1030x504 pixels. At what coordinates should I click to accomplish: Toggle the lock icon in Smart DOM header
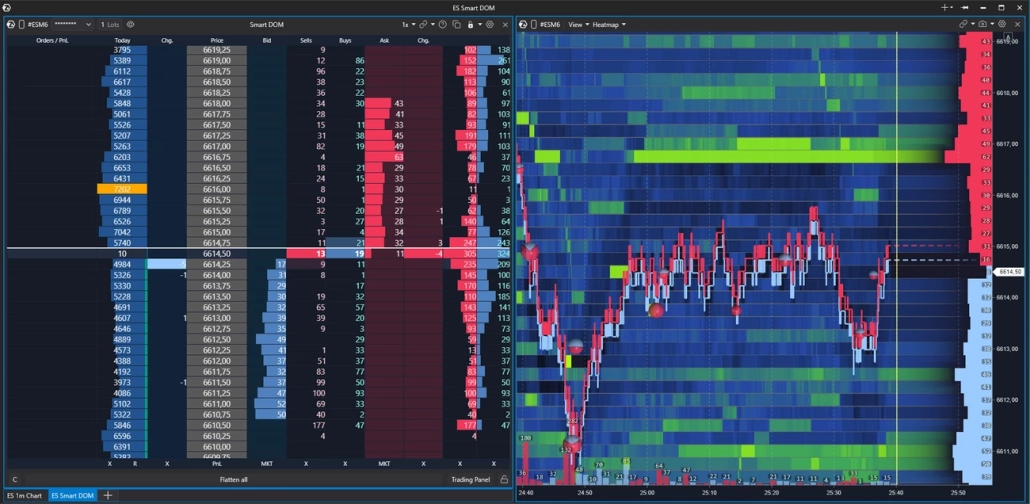coord(470,24)
